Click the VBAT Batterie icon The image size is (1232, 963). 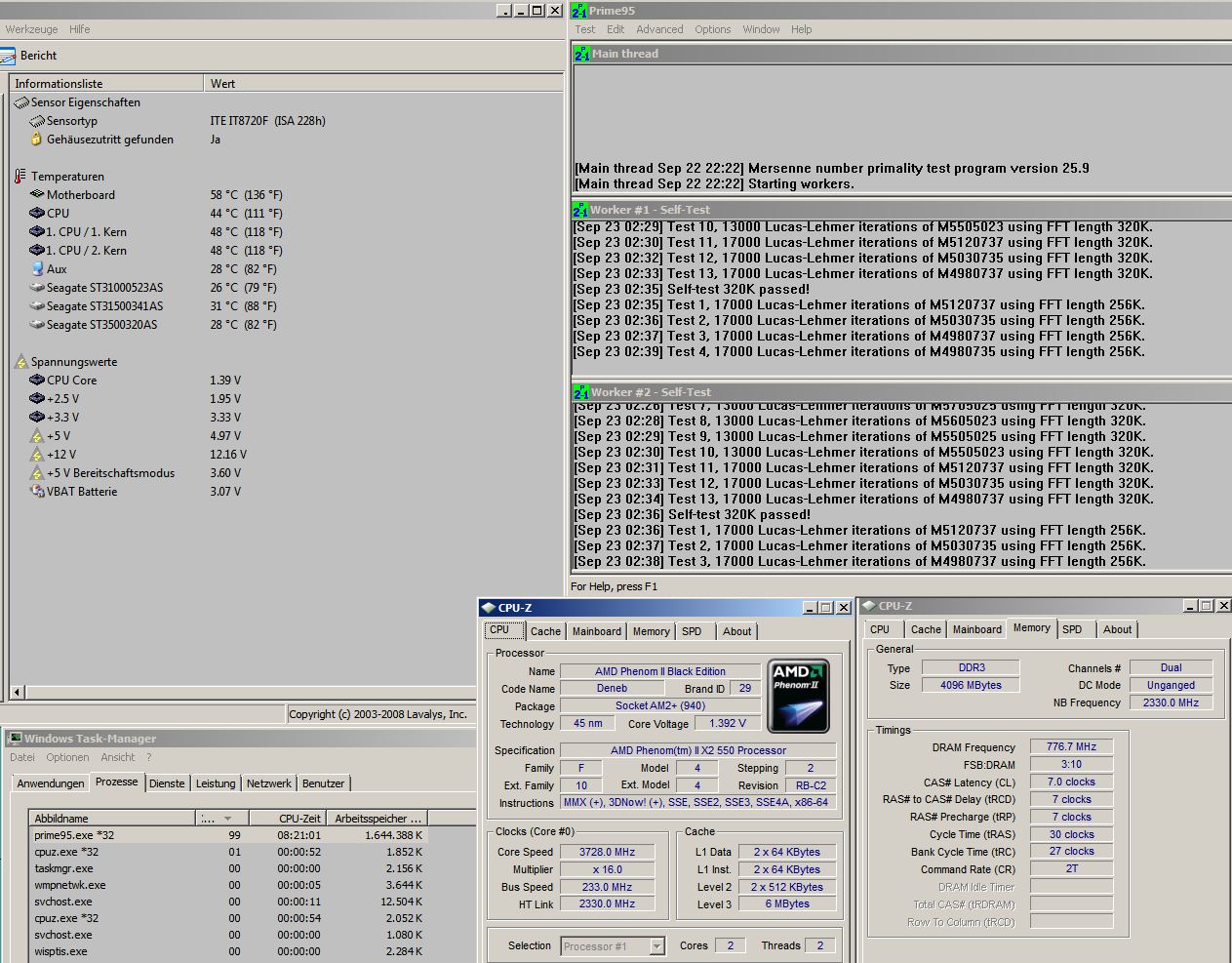click(37, 492)
